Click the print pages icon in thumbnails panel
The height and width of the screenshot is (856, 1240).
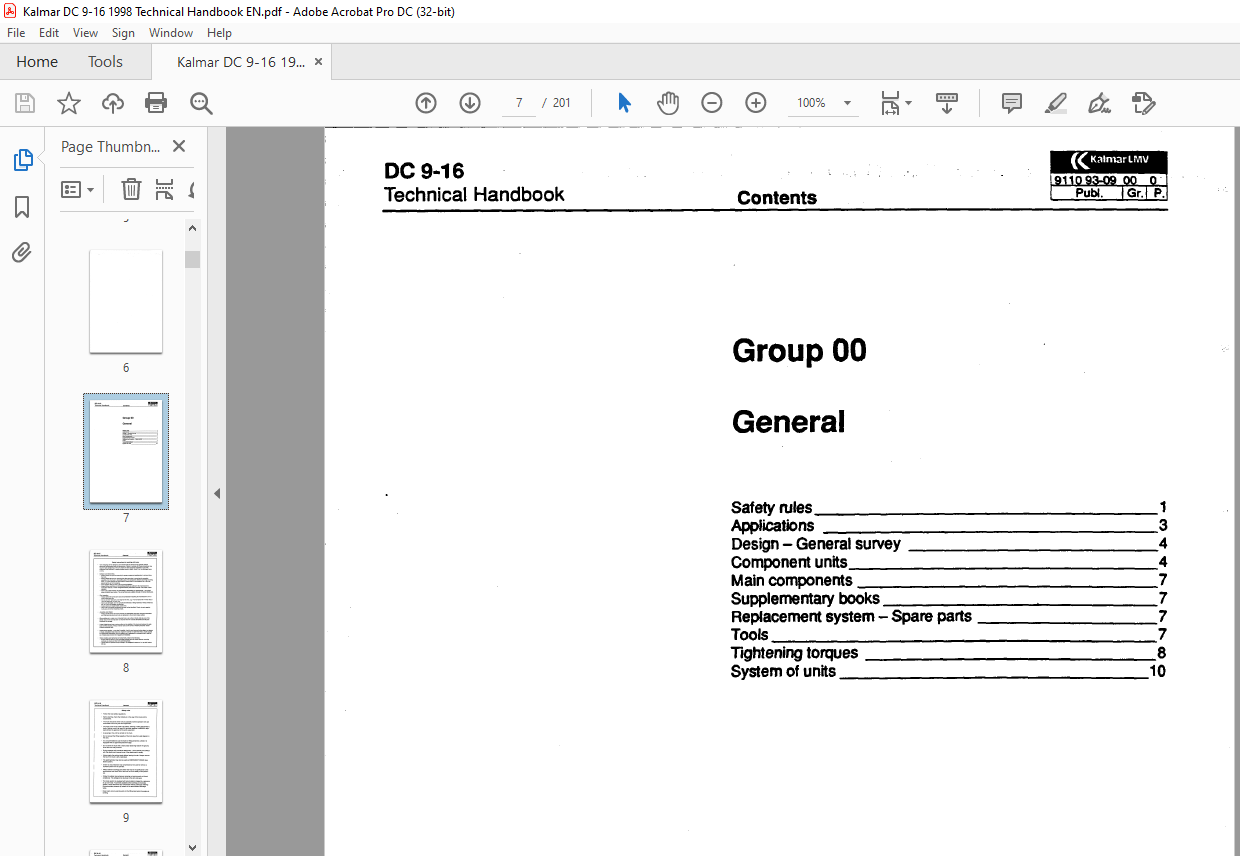165,189
